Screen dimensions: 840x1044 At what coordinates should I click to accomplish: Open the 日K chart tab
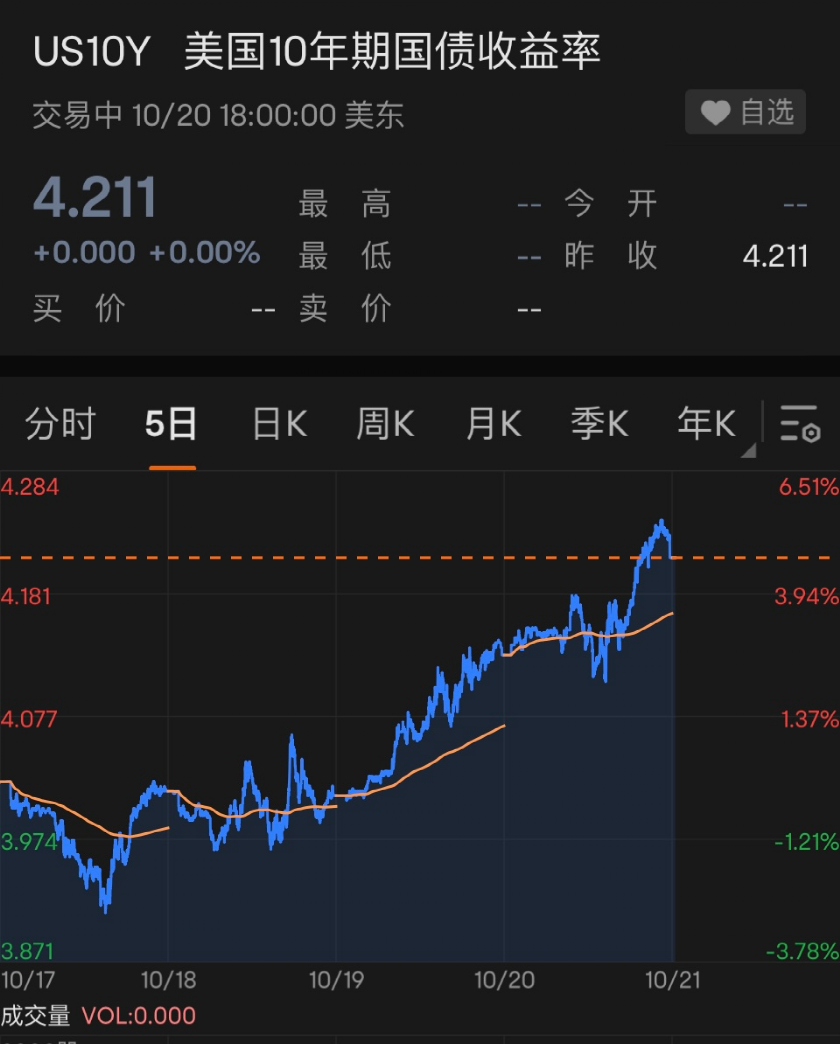click(x=279, y=425)
